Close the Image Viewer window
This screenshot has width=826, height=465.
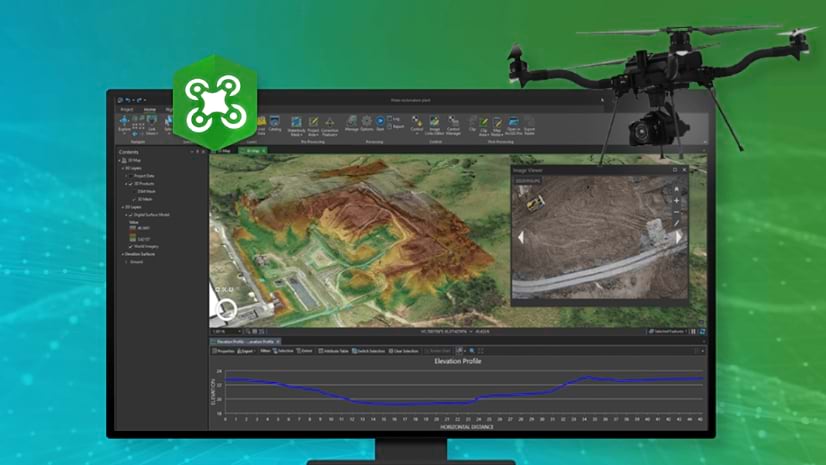pos(684,170)
